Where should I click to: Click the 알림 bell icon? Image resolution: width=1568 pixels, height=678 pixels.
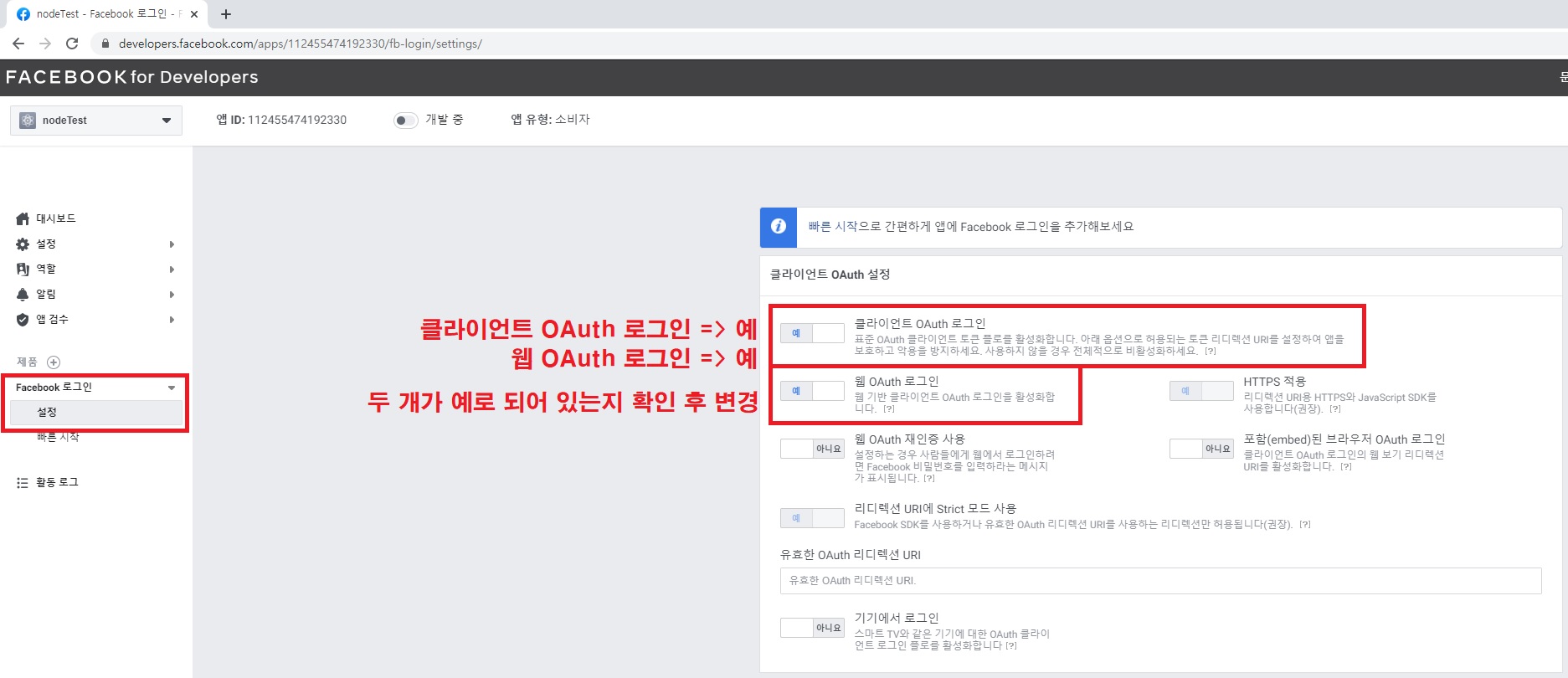(x=23, y=295)
